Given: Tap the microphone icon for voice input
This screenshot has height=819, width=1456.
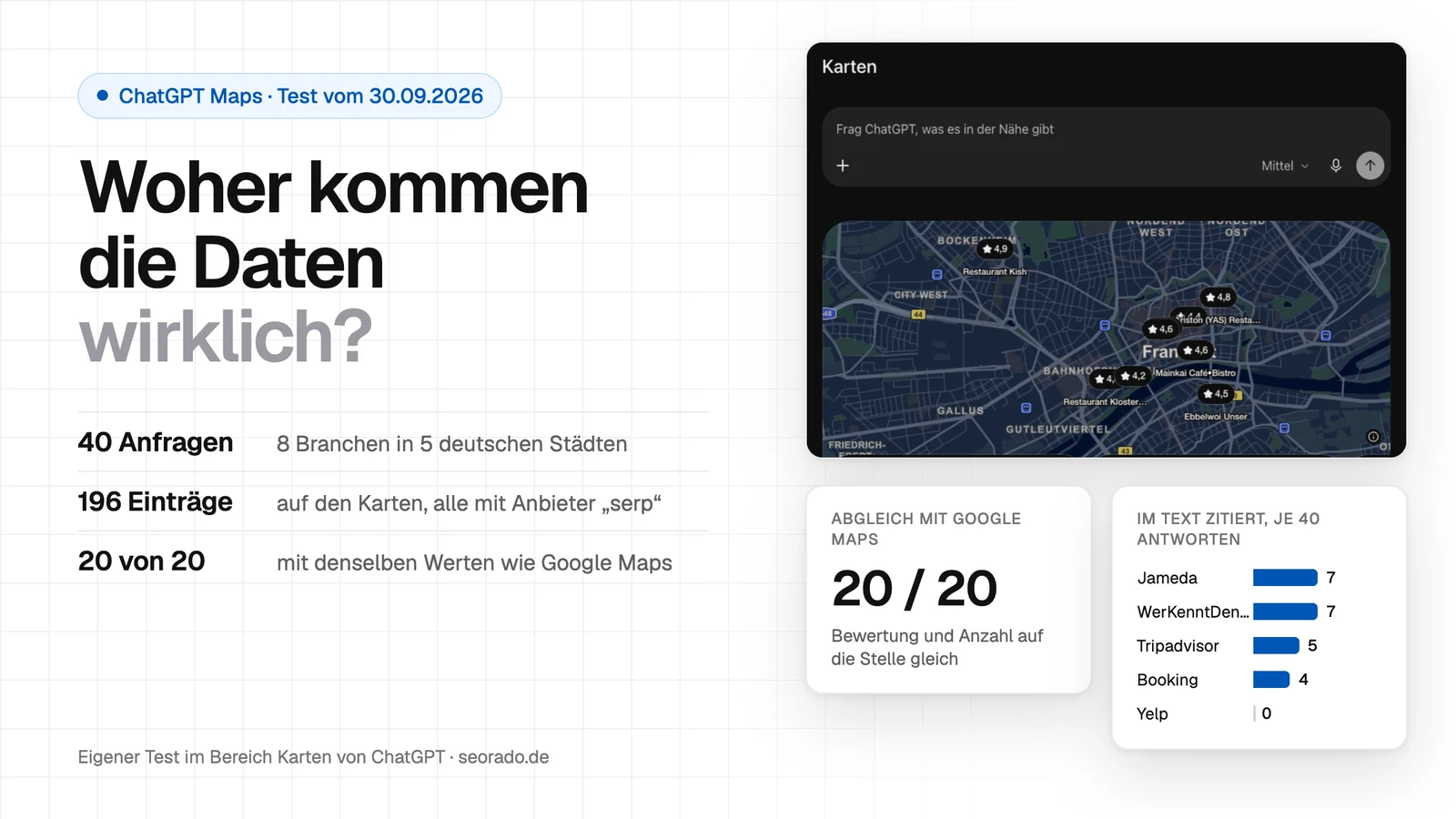Looking at the screenshot, I should pyautogui.click(x=1336, y=166).
